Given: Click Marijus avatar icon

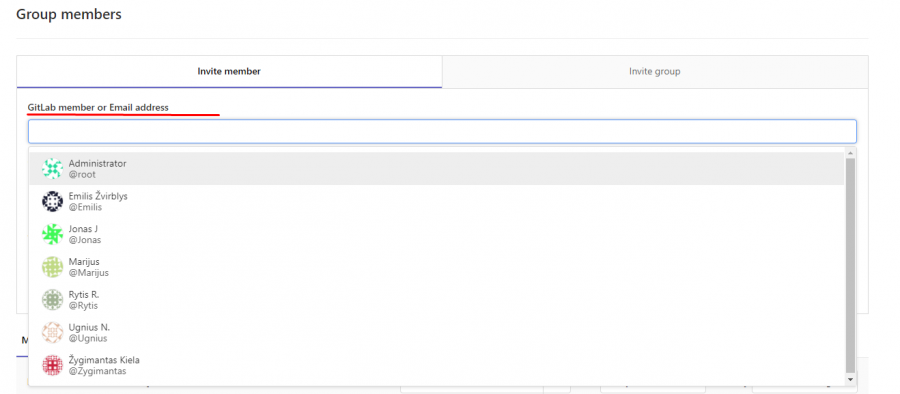Looking at the screenshot, I should pos(52,267).
